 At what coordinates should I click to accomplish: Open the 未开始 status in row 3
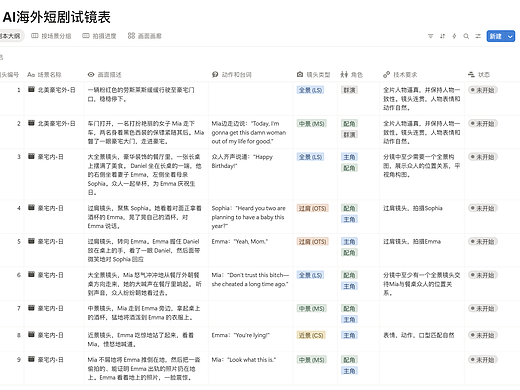[x=483, y=157]
